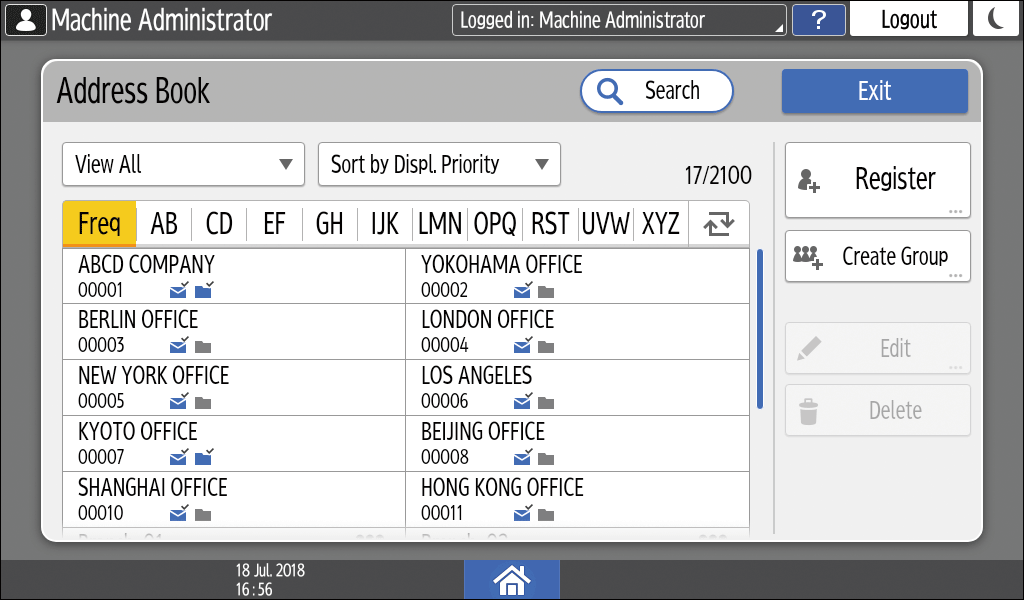1024x600 pixels.
Task: Select the BERLIN OFFICE entry
Action: [233, 332]
